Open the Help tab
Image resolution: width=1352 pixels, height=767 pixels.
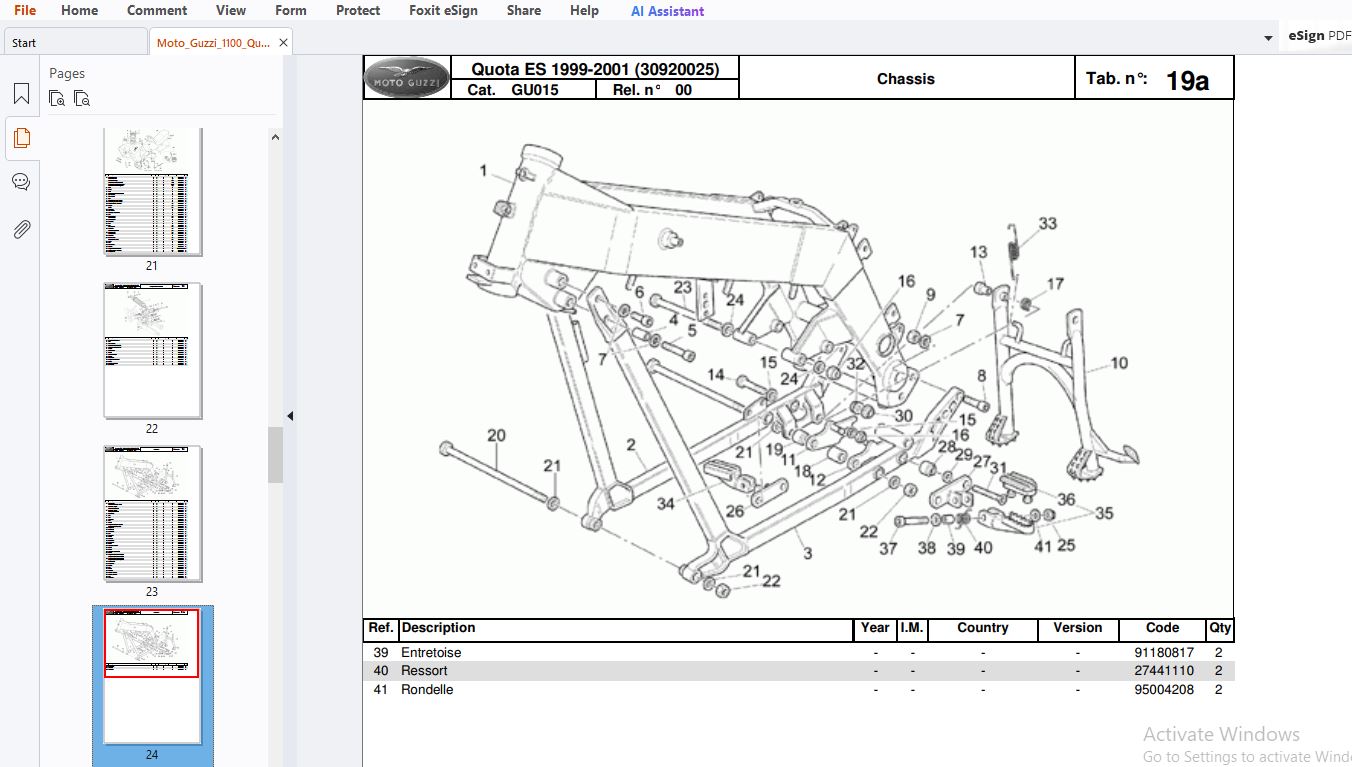pos(584,10)
